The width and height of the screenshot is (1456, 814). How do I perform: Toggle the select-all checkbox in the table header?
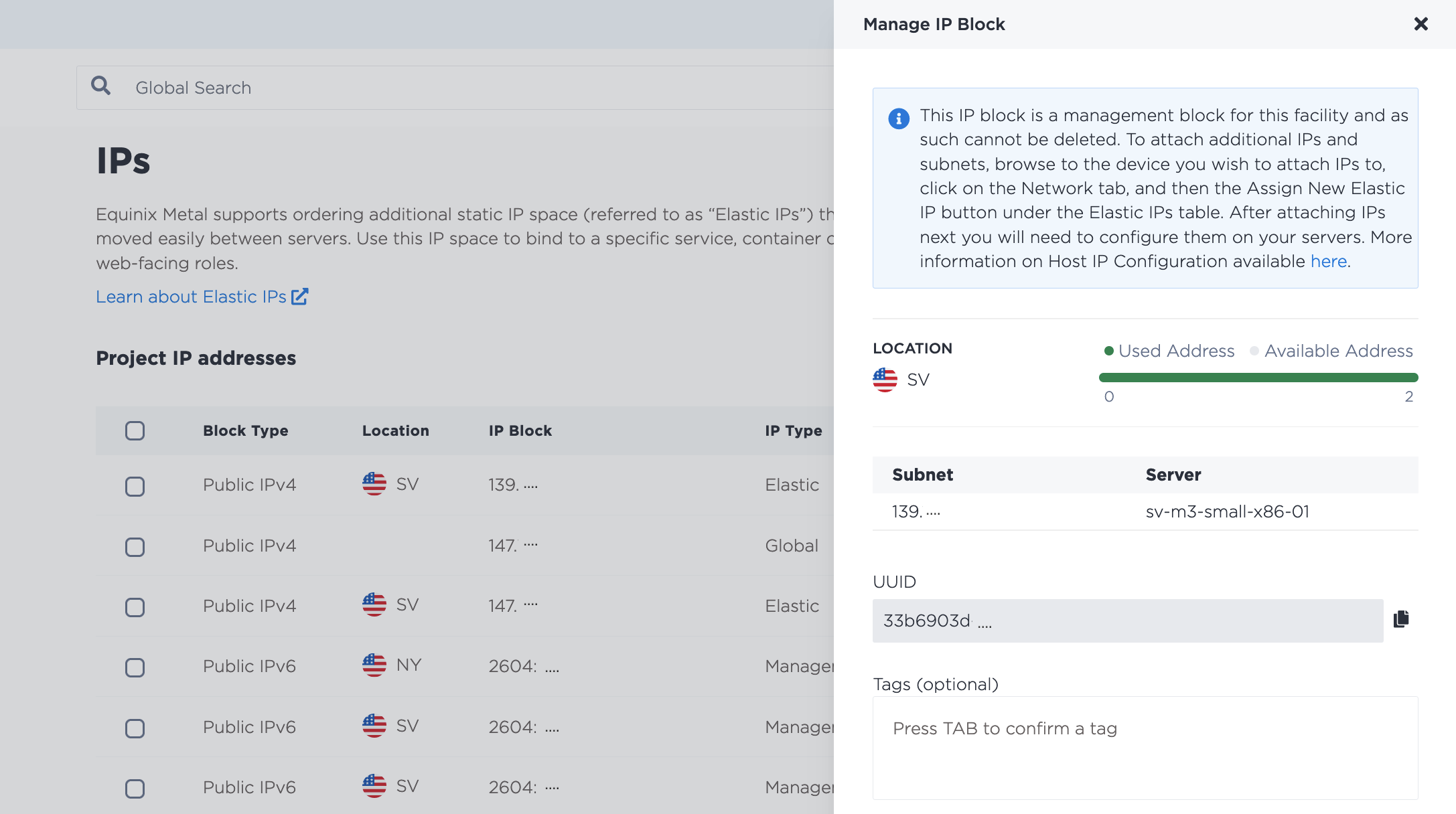click(x=135, y=430)
